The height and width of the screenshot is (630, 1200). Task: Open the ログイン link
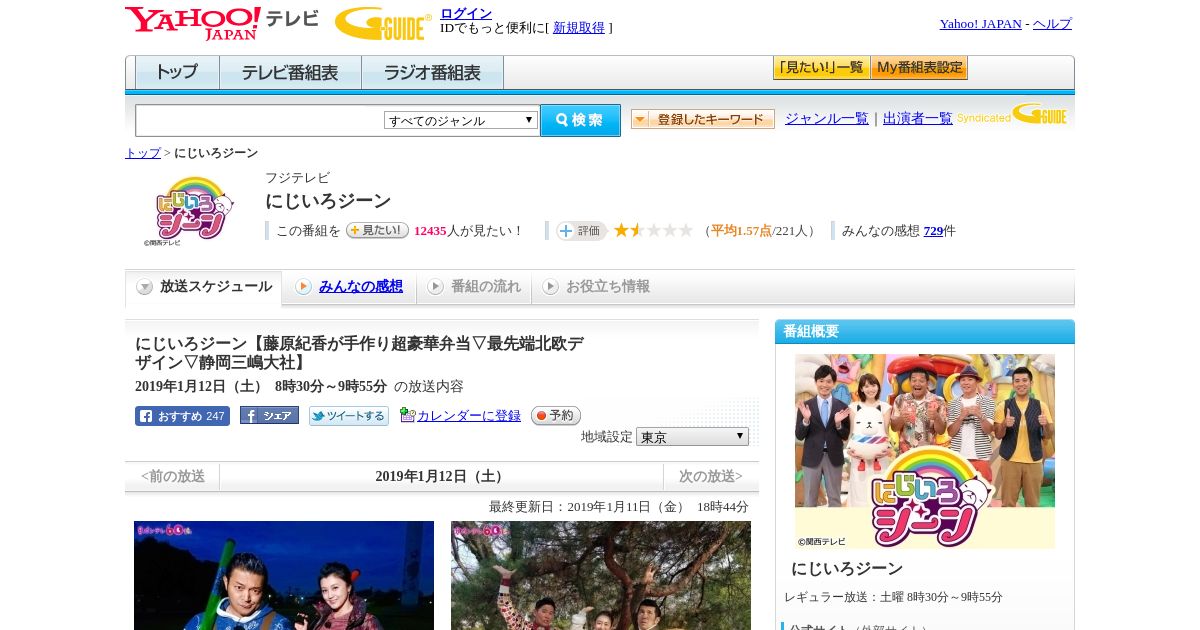click(466, 13)
